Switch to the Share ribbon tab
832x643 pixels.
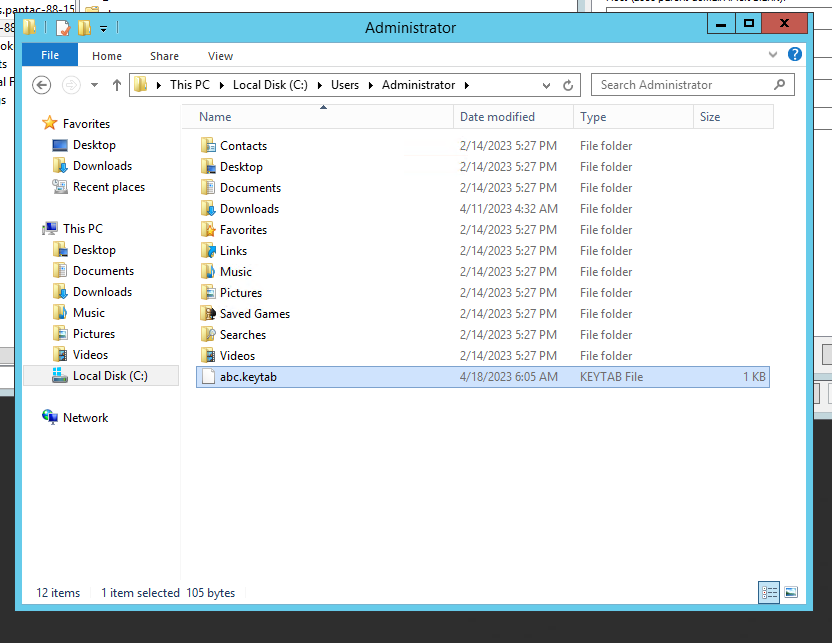click(164, 56)
